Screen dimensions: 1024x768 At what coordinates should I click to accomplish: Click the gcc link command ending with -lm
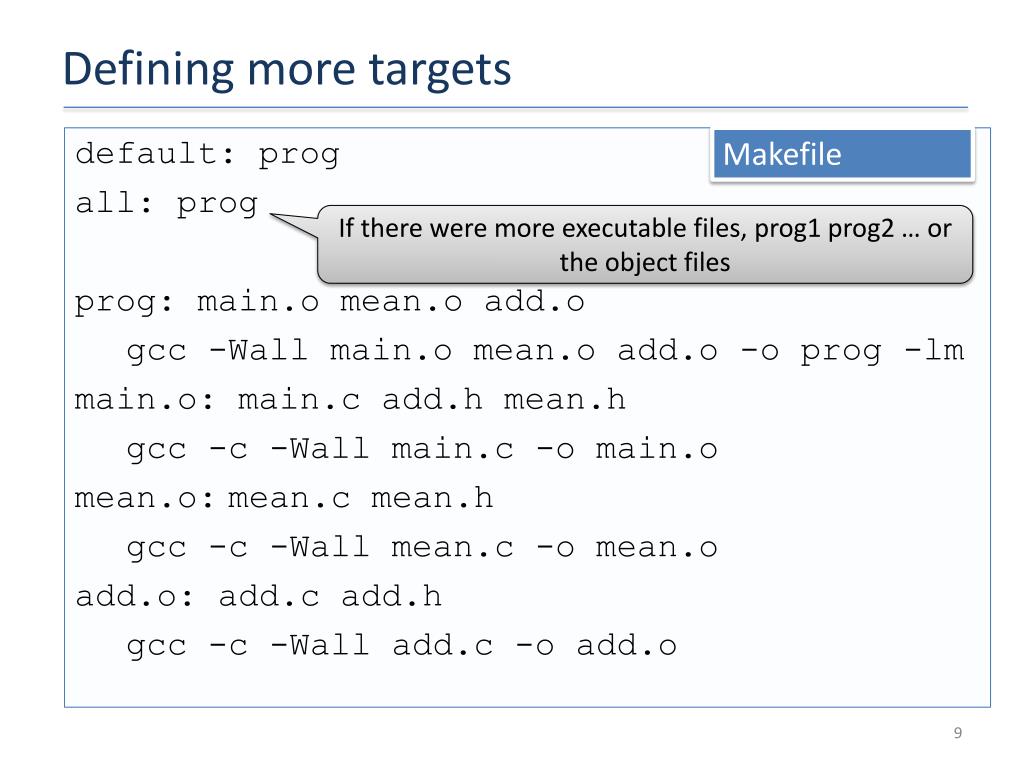(x=545, y=351)
